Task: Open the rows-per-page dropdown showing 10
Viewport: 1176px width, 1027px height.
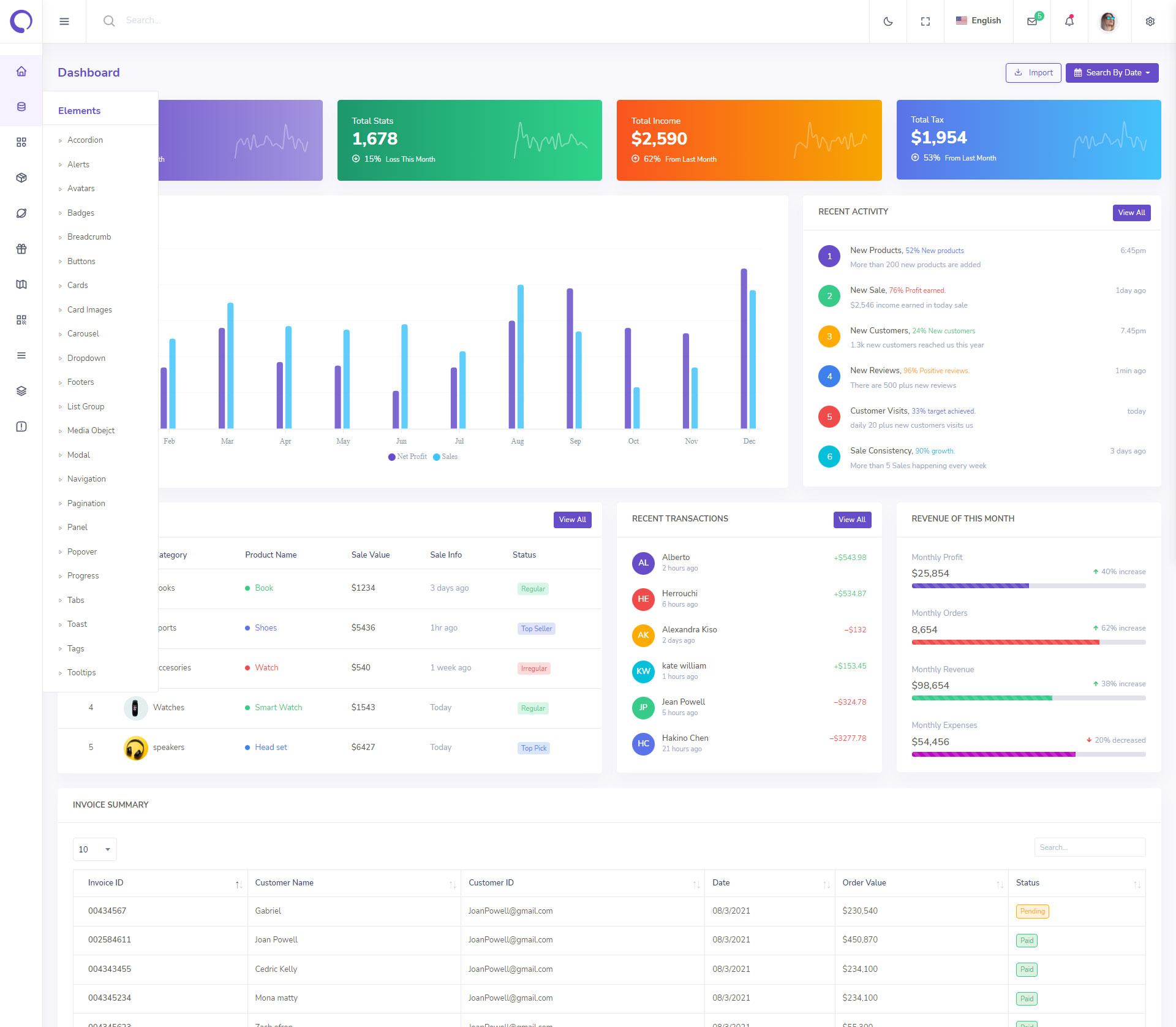Action: (x=94, y=849)
